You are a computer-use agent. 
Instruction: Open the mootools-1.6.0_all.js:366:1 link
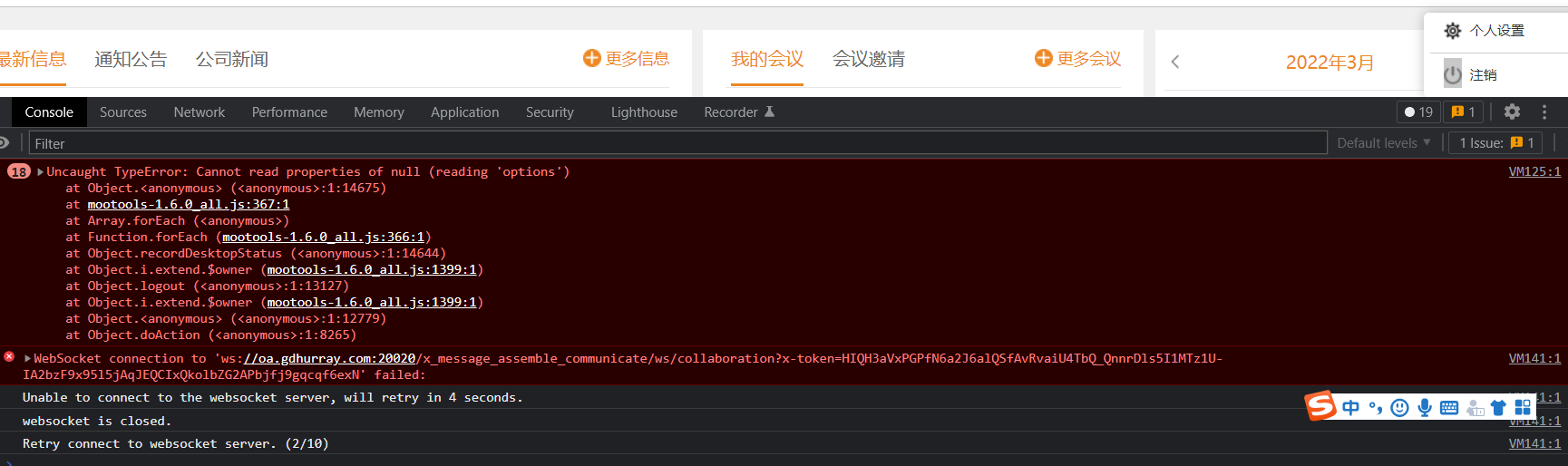pyautogui.click(x=324, y=237)
